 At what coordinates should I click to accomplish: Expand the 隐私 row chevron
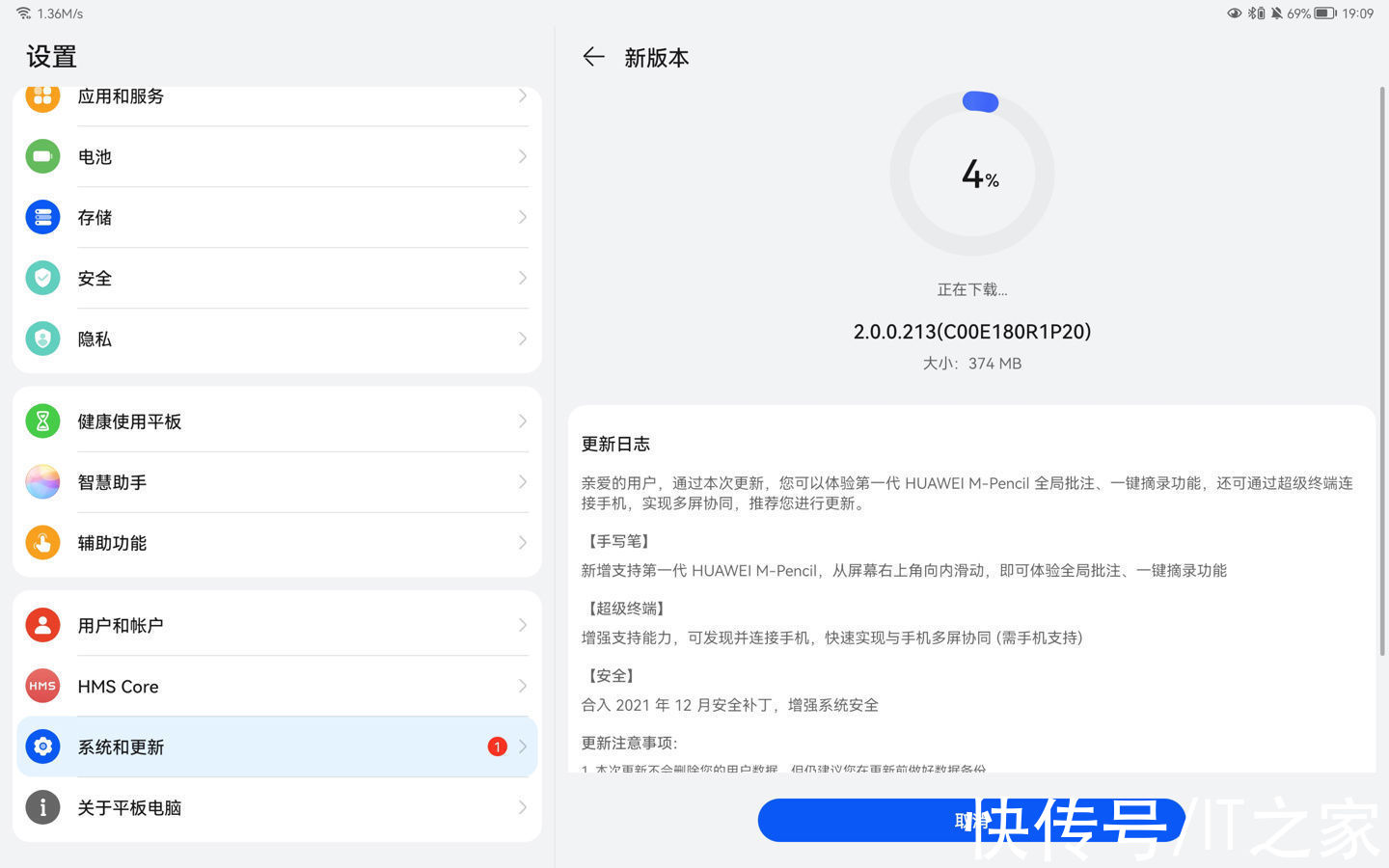(x=522, y=339)
